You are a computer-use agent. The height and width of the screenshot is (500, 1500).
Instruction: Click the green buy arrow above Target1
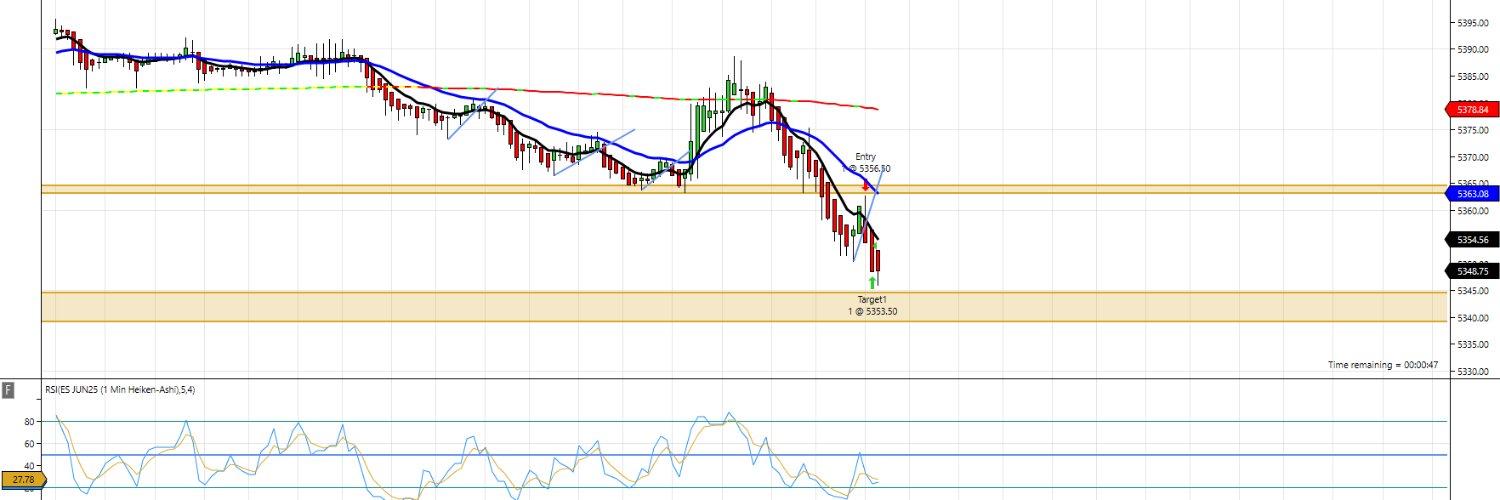[872, 283]
